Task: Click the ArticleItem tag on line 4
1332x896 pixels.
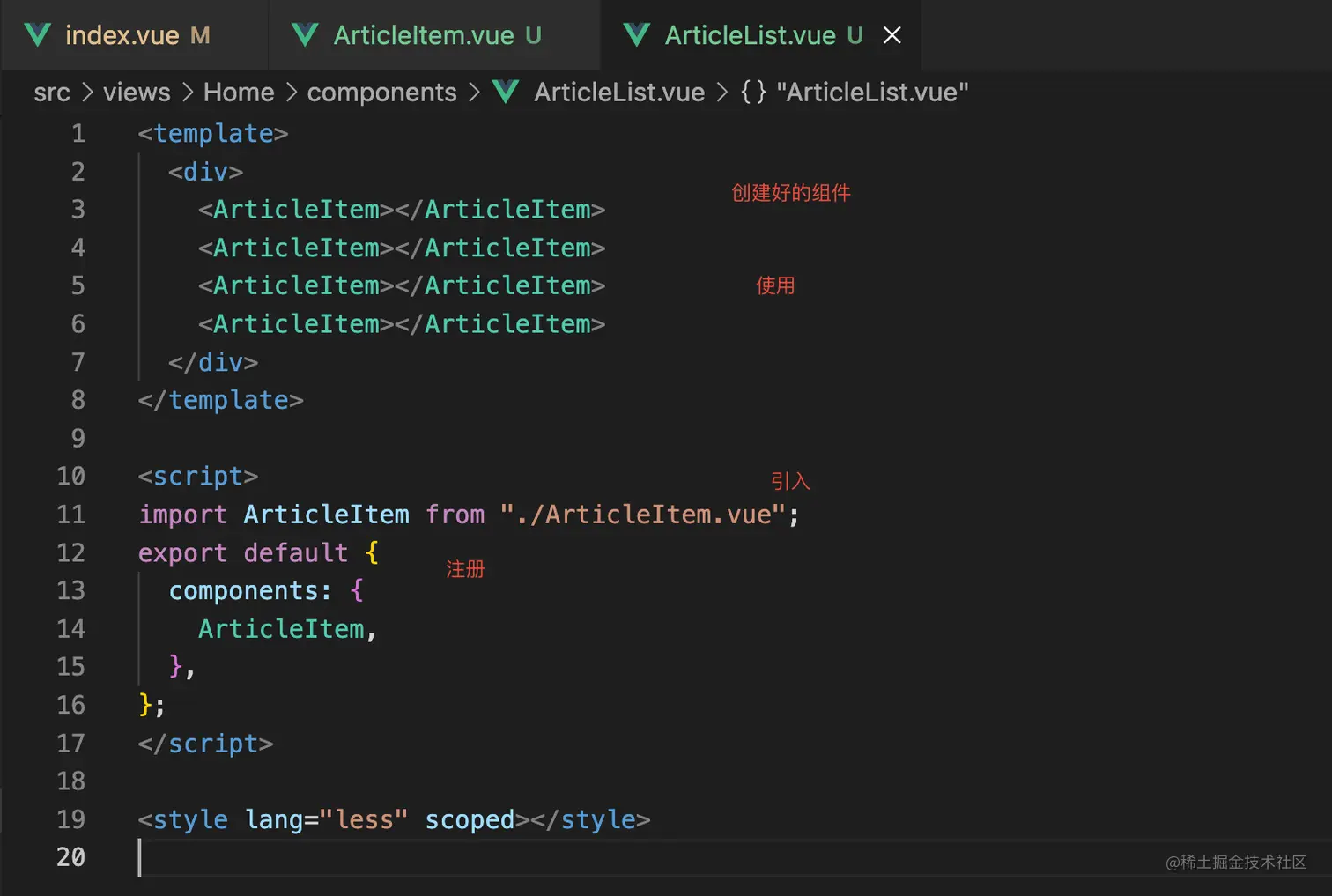Action: [402, 248]
